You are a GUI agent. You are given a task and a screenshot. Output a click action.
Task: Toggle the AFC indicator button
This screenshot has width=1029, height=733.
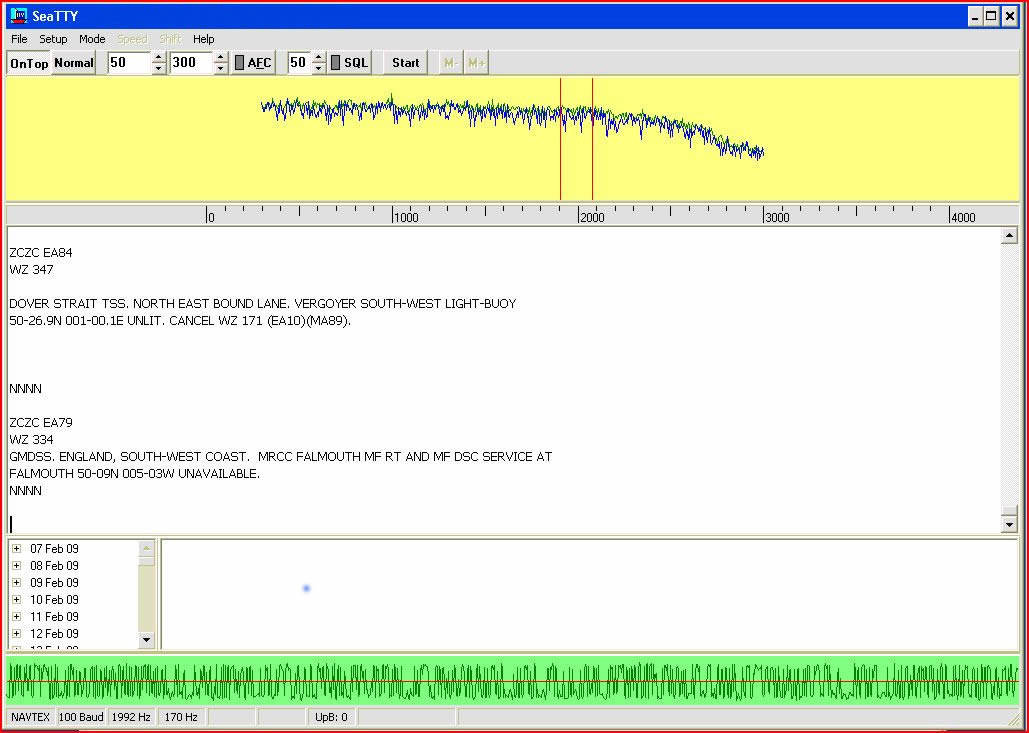point(253,63)
